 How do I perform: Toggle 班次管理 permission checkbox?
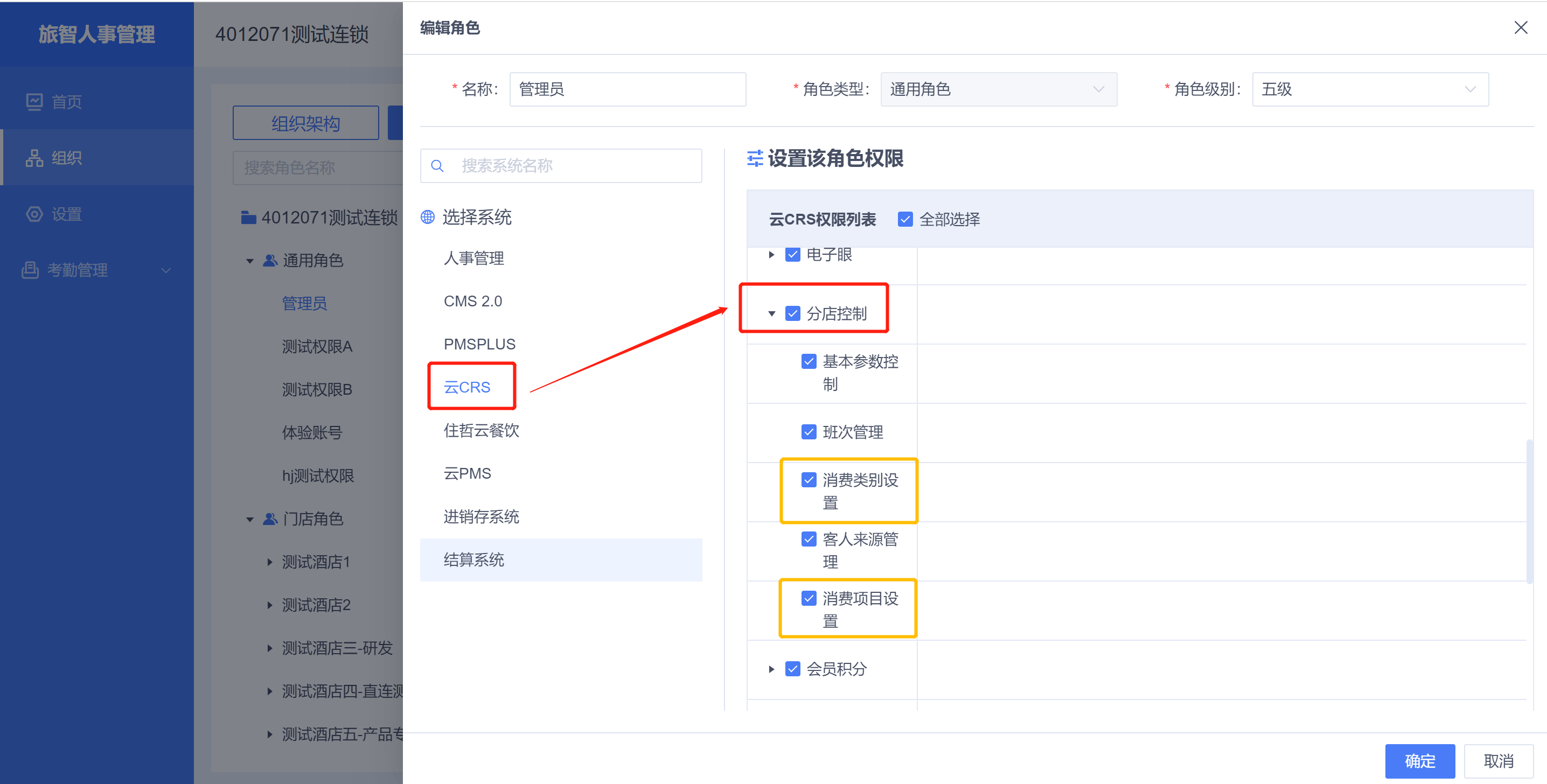pyautogui.click(x=809, y=432)
